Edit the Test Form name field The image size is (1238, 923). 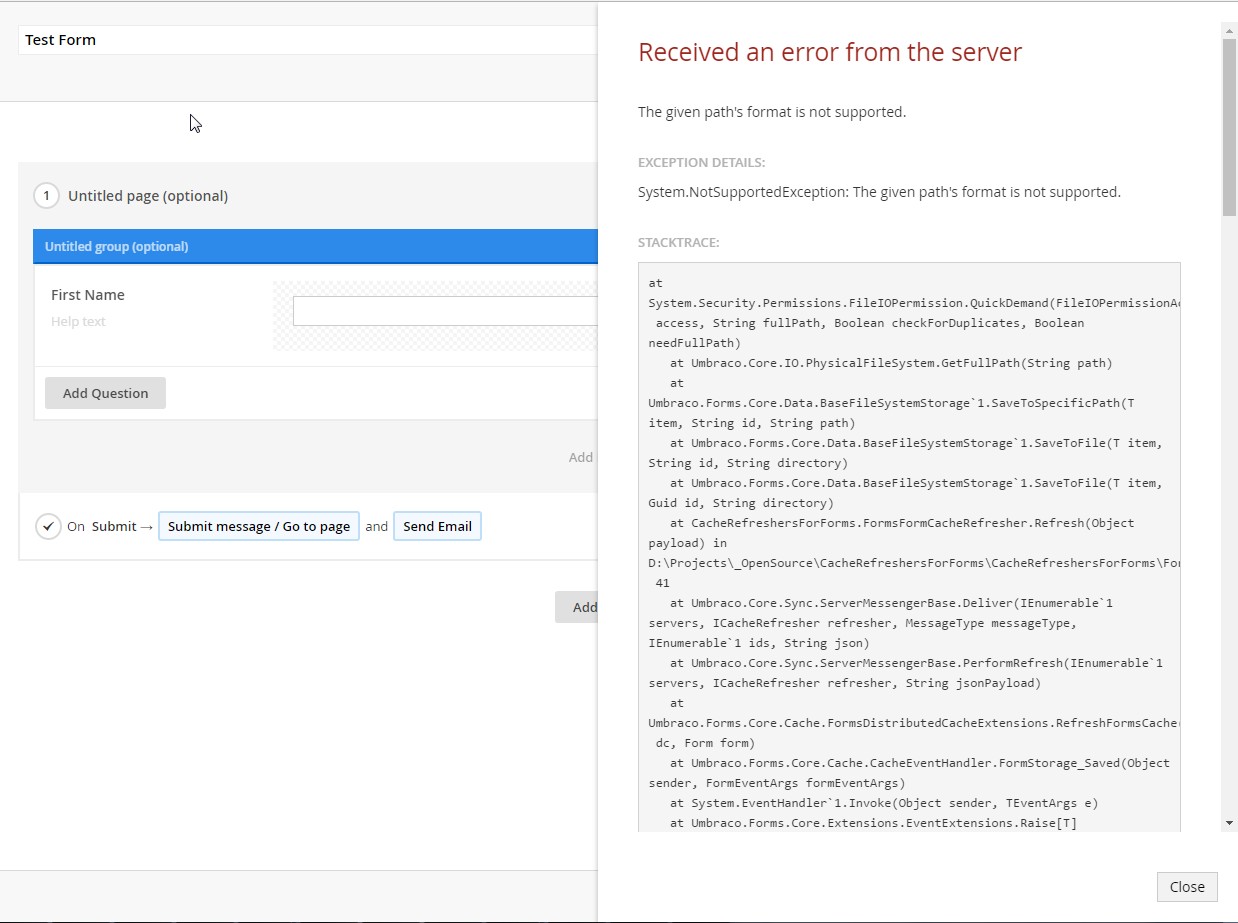(x=308, y=40)
